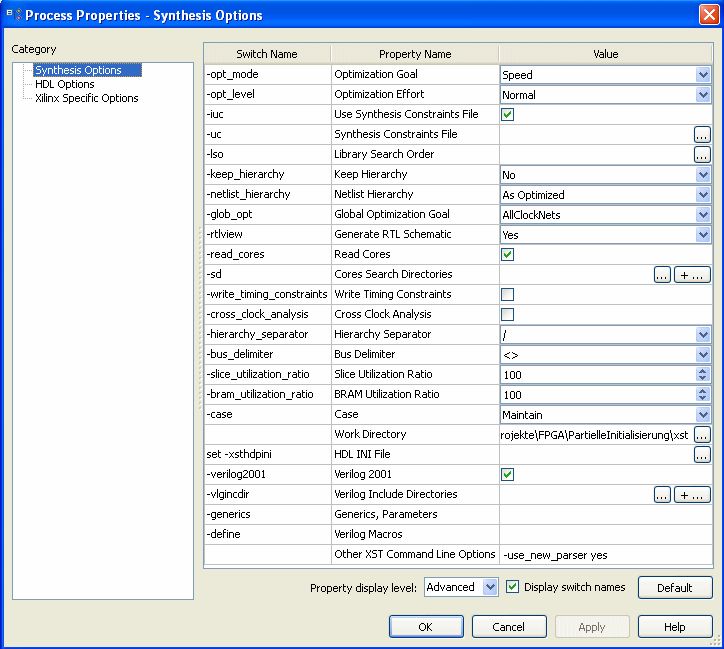Click the OK button
Viewport: 724px width, 649px height.
tap(425, 627)
